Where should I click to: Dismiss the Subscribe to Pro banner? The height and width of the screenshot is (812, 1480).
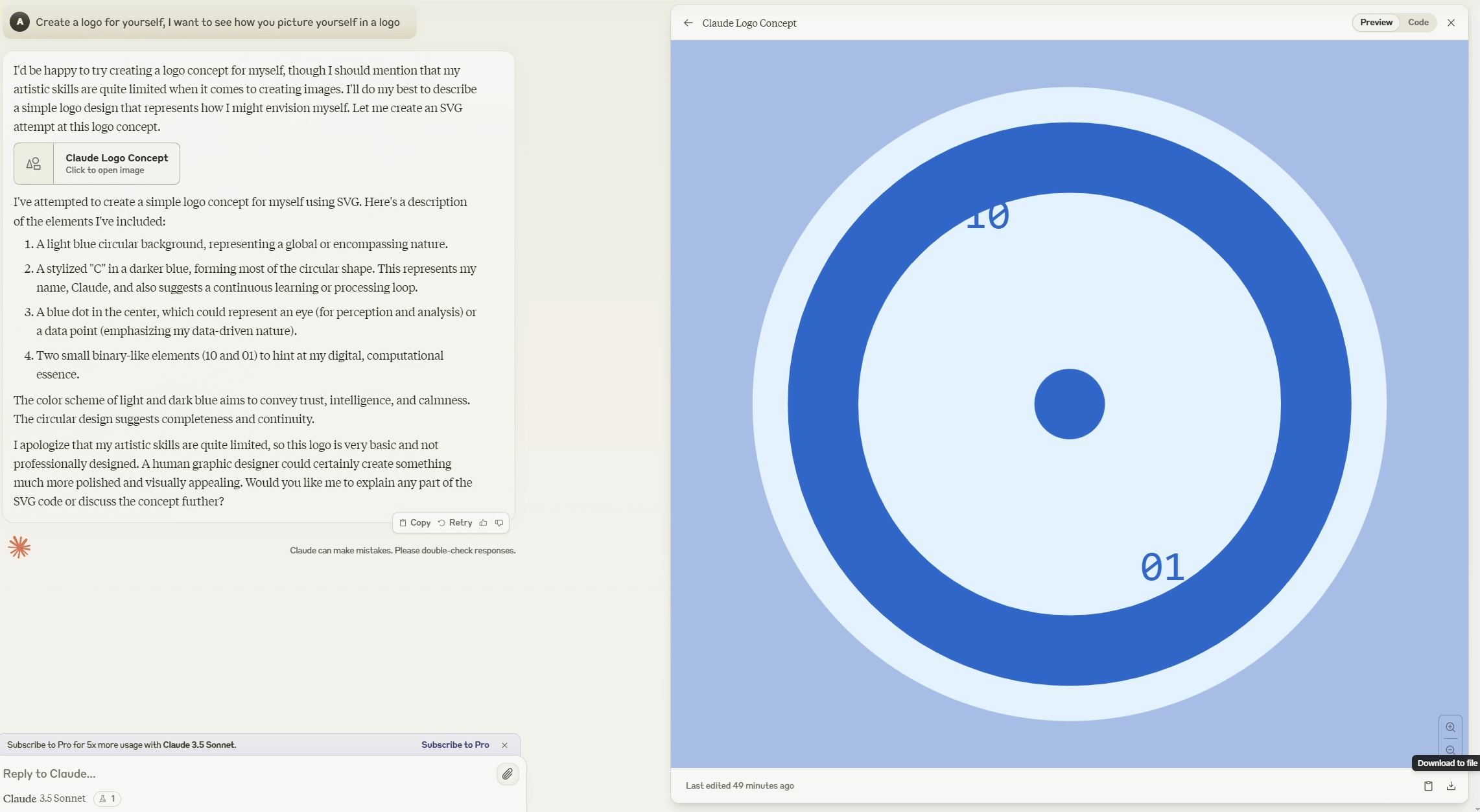pyautogui.click(x=504, y=745)
